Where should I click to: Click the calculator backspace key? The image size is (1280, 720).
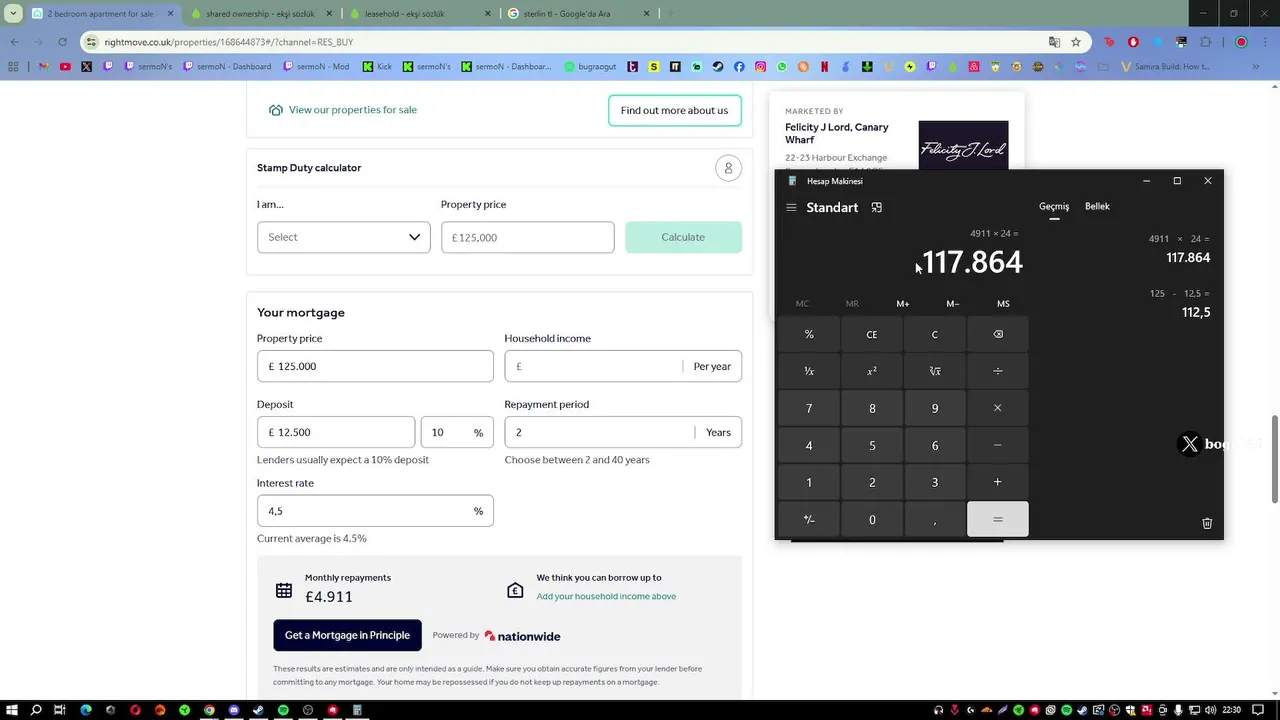(998, 334)
